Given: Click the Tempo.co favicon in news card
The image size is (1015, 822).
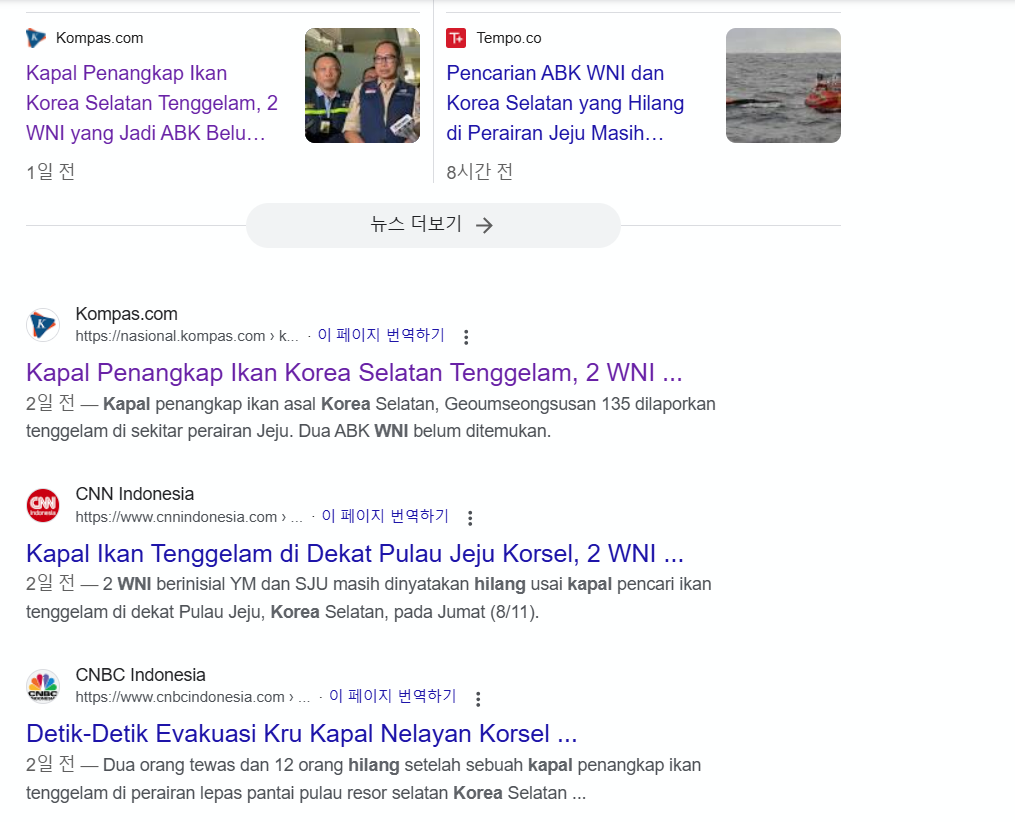Looking at the screenshot, I should point(456,38).
